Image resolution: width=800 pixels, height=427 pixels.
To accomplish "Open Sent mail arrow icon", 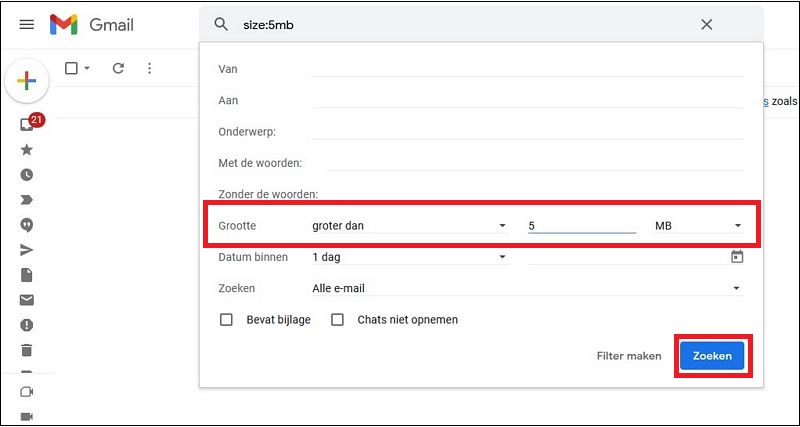I will coord(27,250).
